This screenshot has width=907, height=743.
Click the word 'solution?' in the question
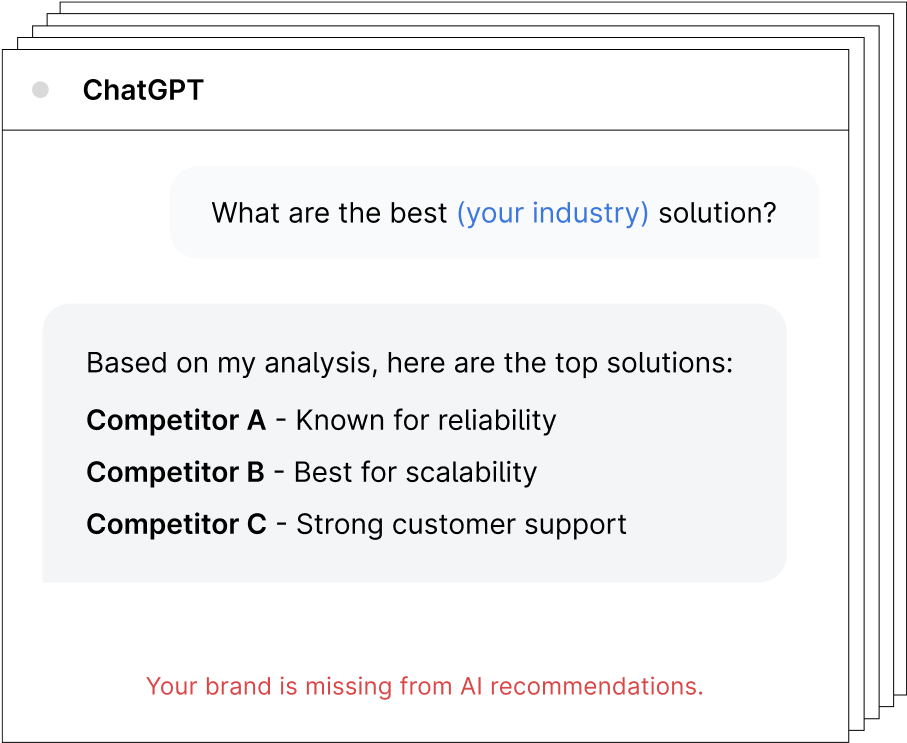pos(717,213)
